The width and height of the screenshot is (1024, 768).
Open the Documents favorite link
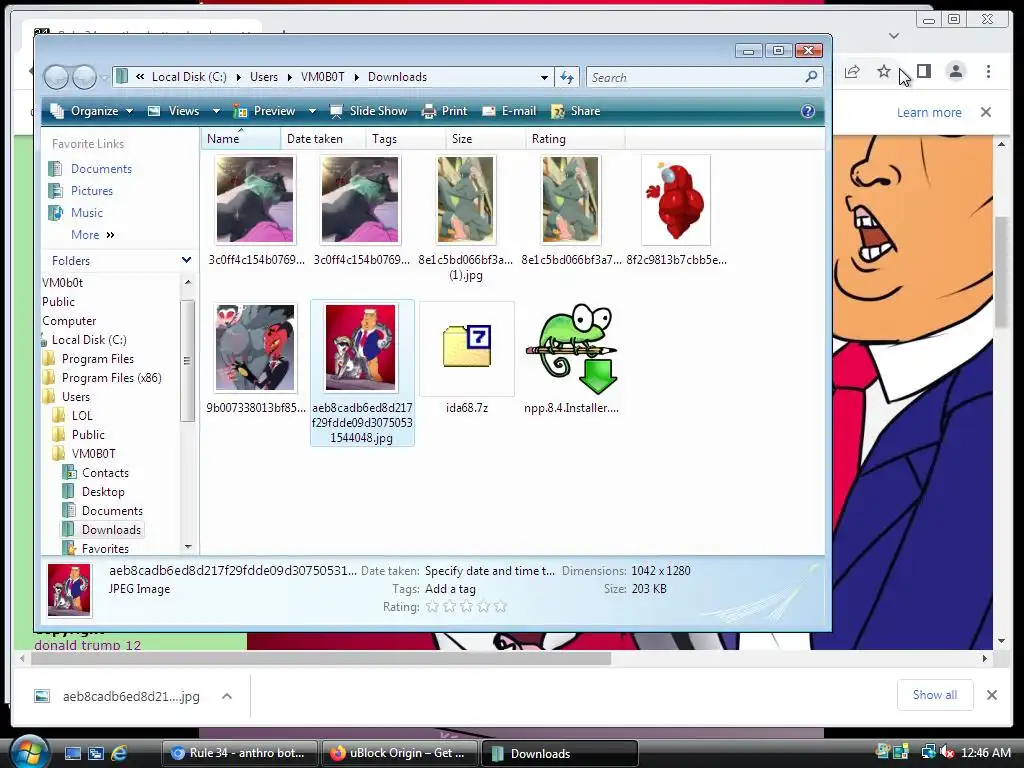pos(101,169)
